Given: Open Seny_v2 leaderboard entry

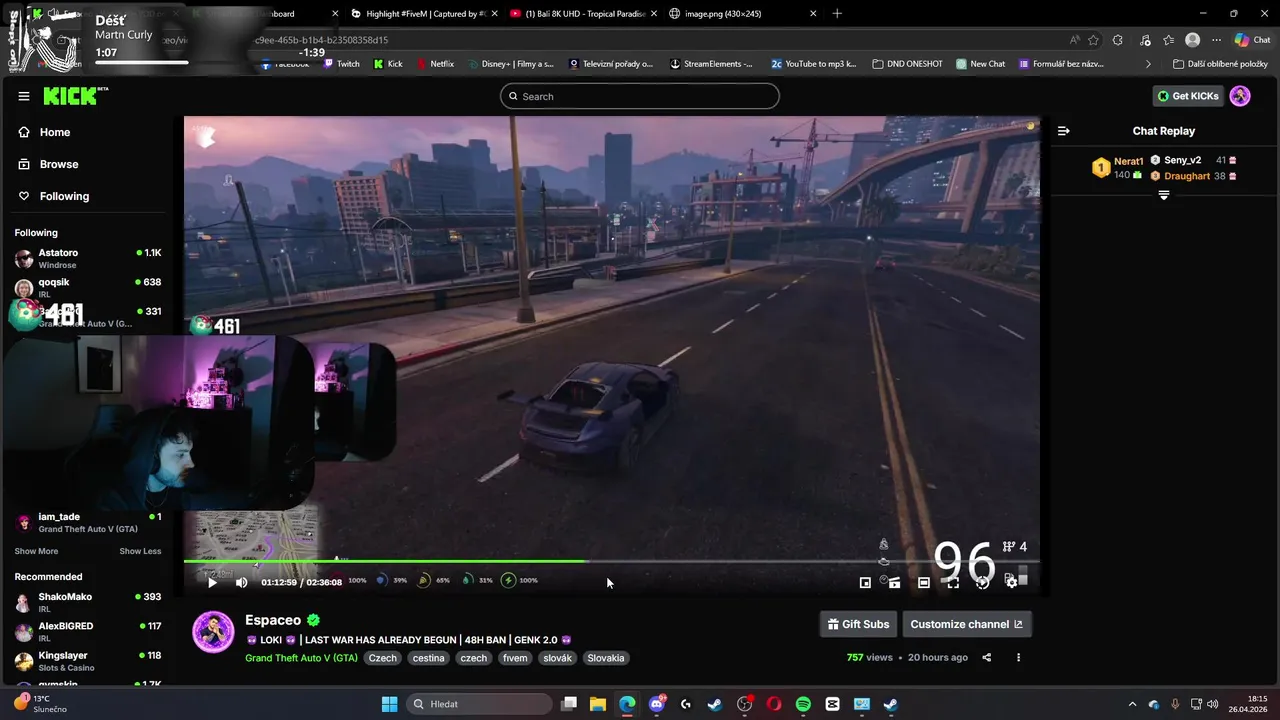Looking at the screenshot, I should (1193, 160).
